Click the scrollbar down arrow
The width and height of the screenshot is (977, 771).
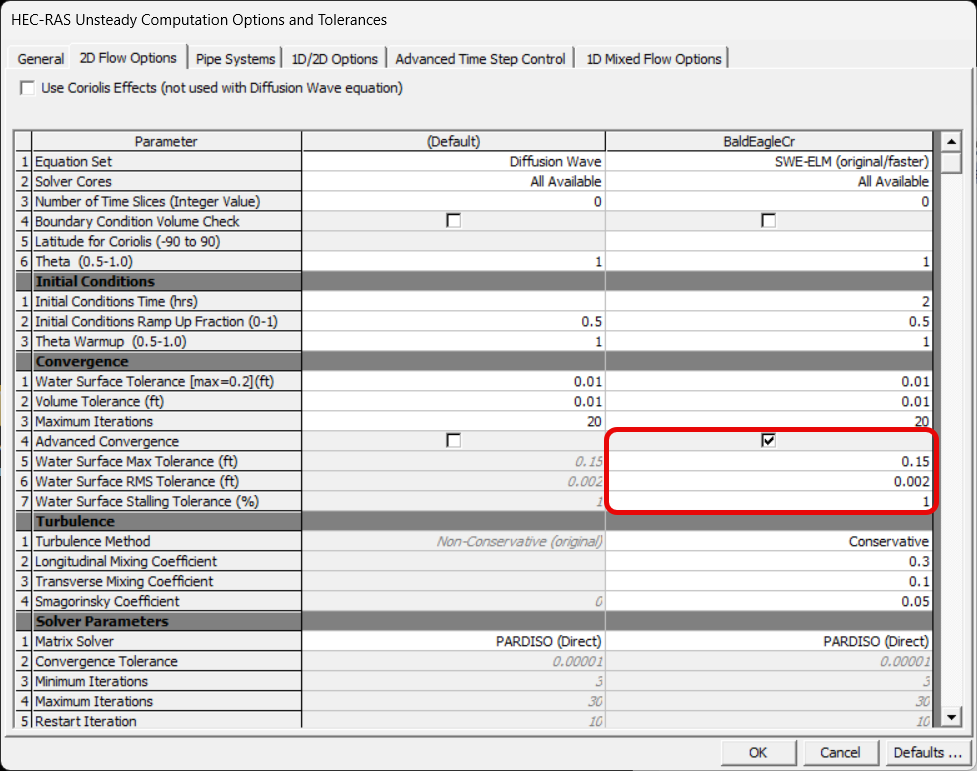coord(951,716)
